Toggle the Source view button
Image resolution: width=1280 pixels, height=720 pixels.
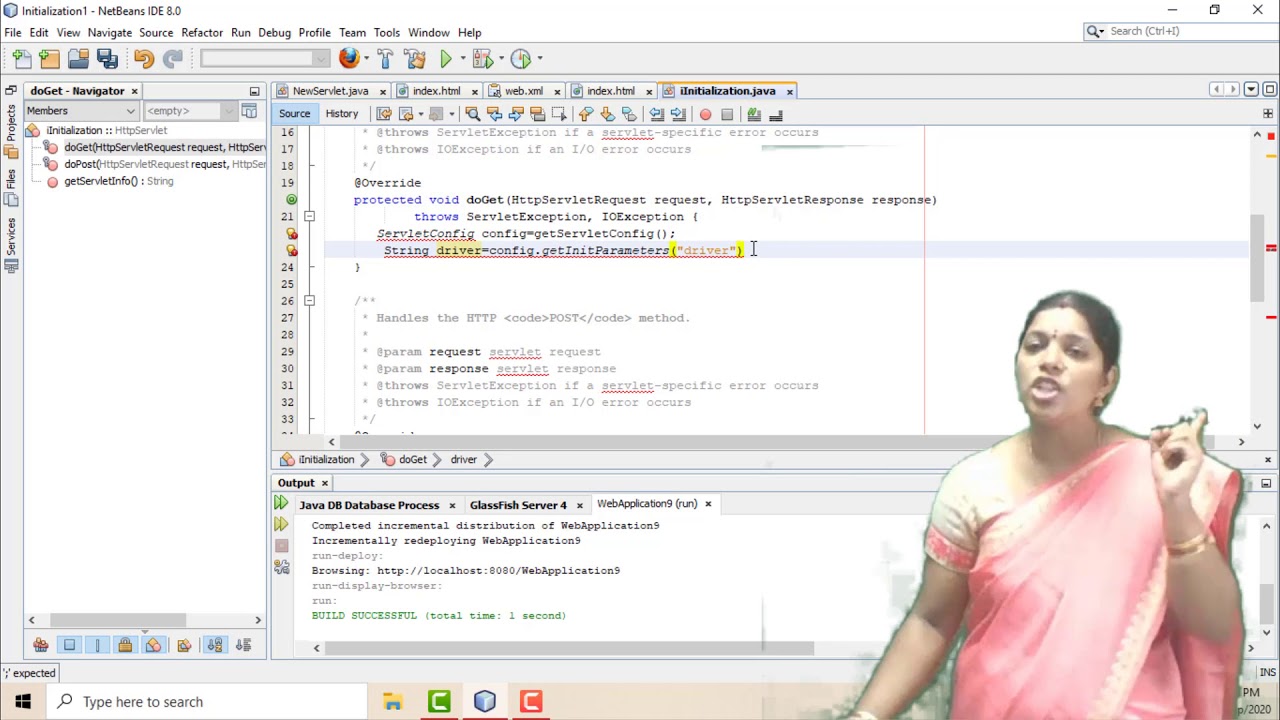coord(294,114)
